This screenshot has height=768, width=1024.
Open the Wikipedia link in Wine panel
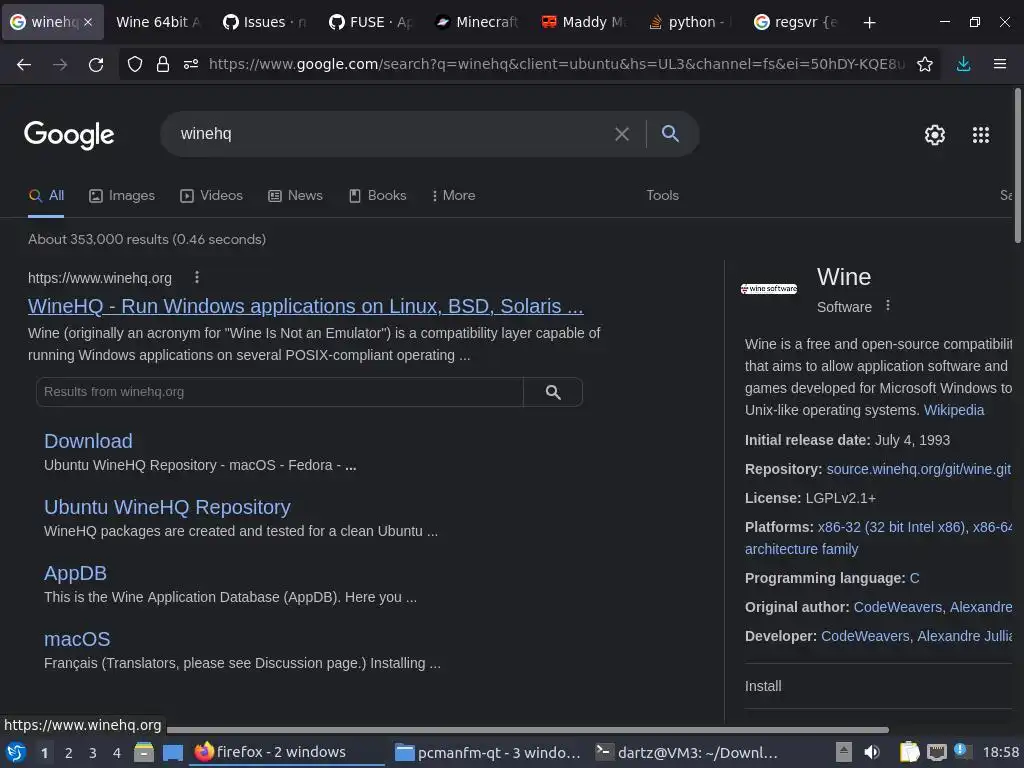(953, 410)
